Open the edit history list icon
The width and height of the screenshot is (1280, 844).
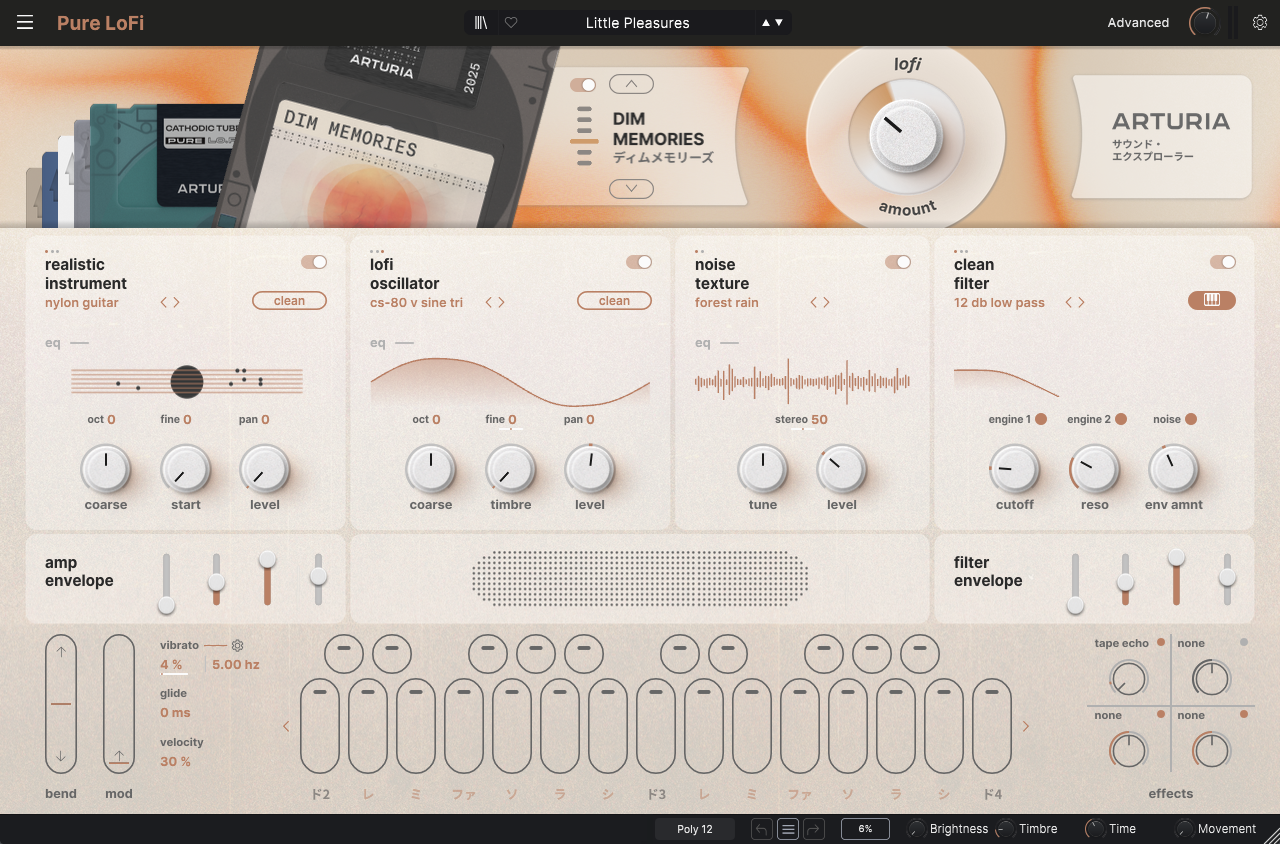pos(788,829)
